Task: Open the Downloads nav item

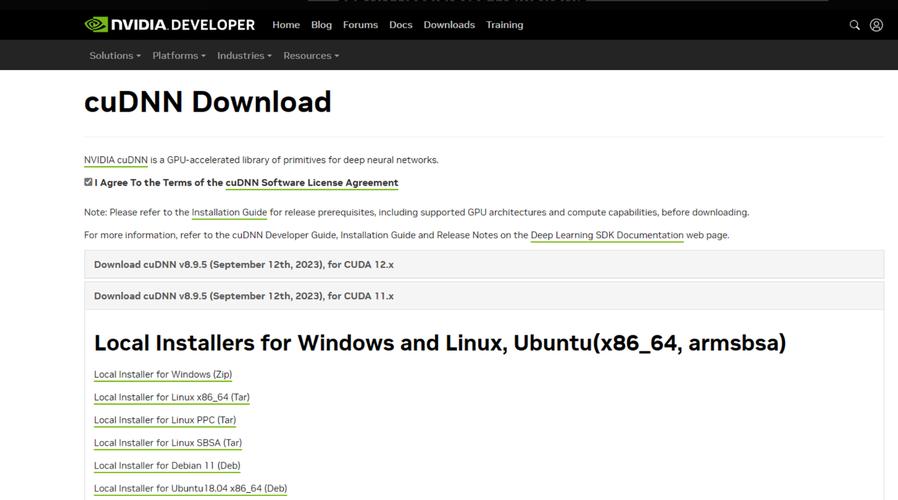Action: coord(449,25)
